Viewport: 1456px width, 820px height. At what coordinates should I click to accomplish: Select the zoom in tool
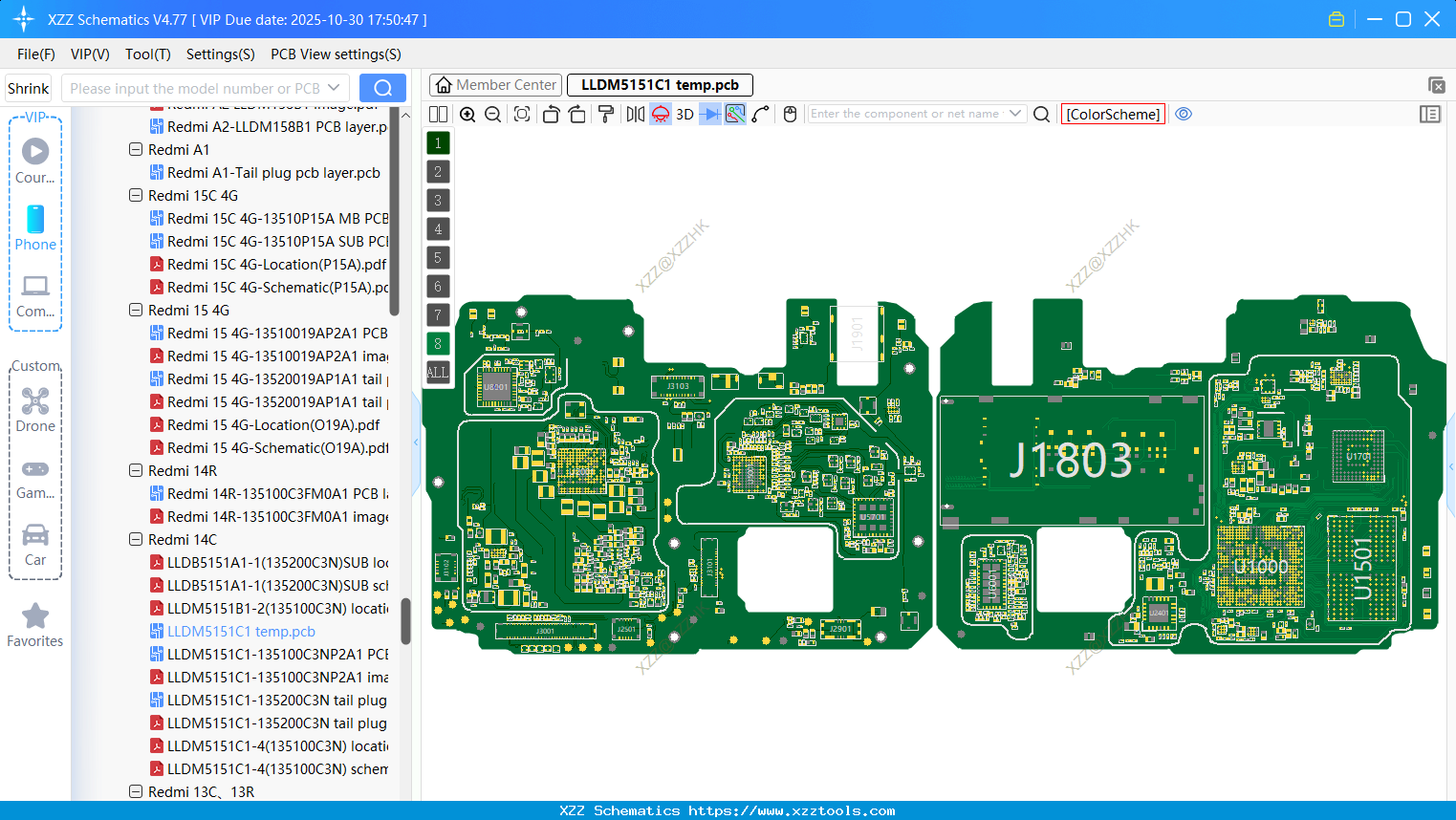pyautogui.click(x=467, y=114)
